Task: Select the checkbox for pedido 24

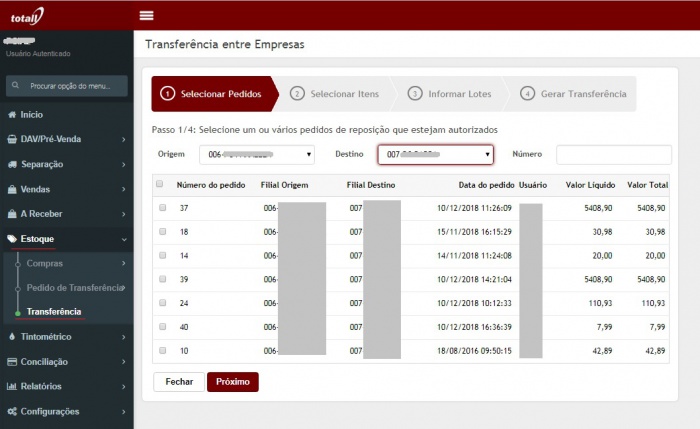Action: point(162,303)
